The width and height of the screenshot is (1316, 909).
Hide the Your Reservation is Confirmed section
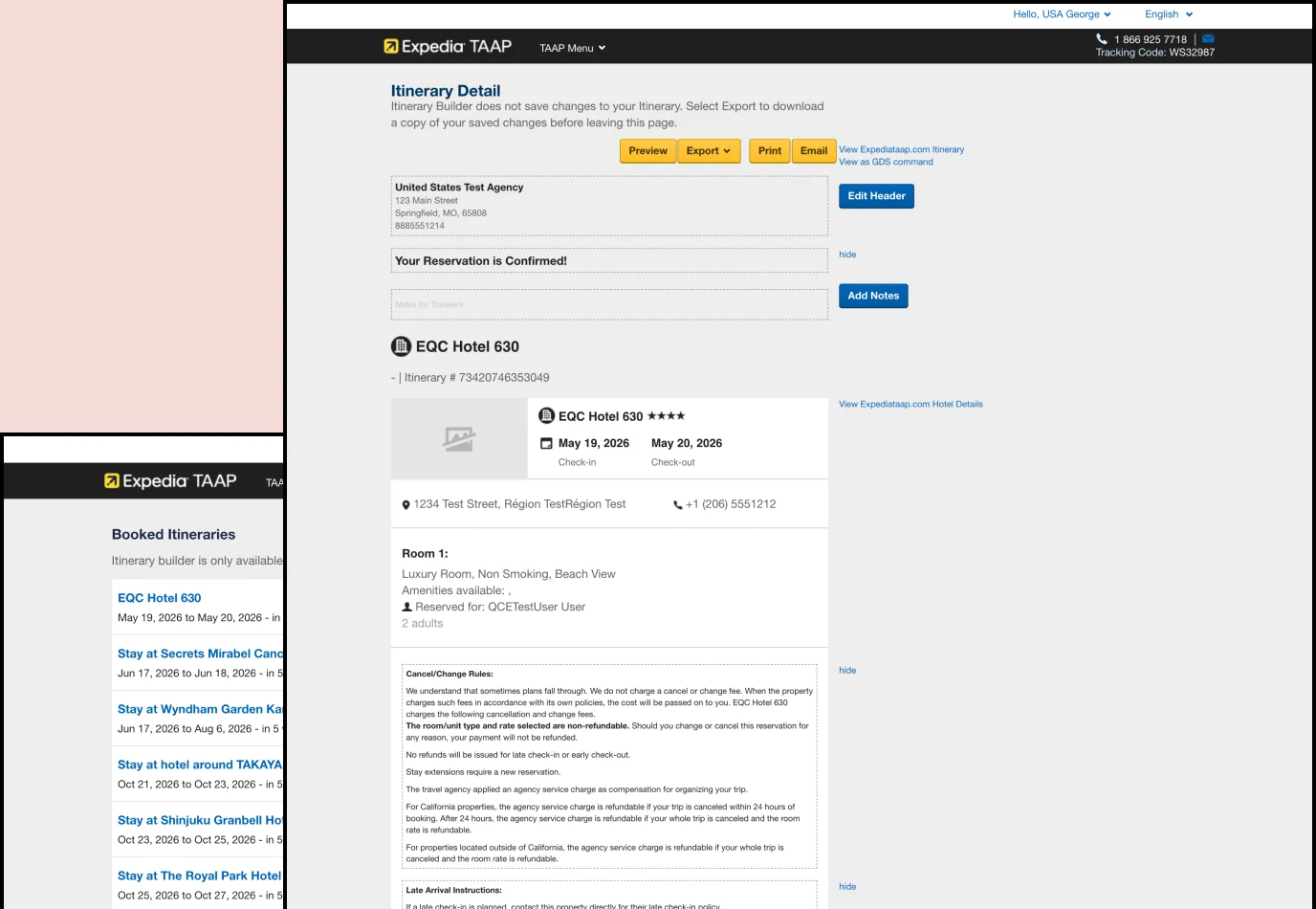(x=847, y=255)
